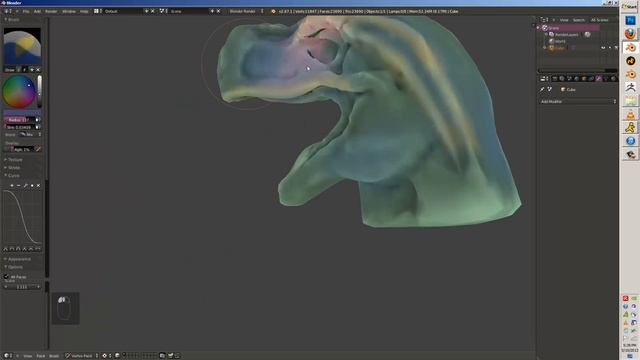Add a new scene with plus icon
Image resolution: width=640 pixels, height=360 pixels.
(212, 11)
